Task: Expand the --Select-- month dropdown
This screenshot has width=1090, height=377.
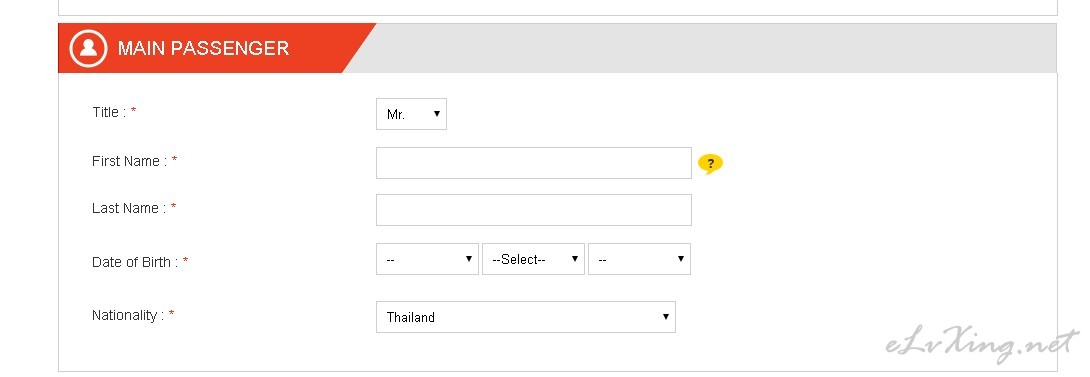Action: [533, 259]
